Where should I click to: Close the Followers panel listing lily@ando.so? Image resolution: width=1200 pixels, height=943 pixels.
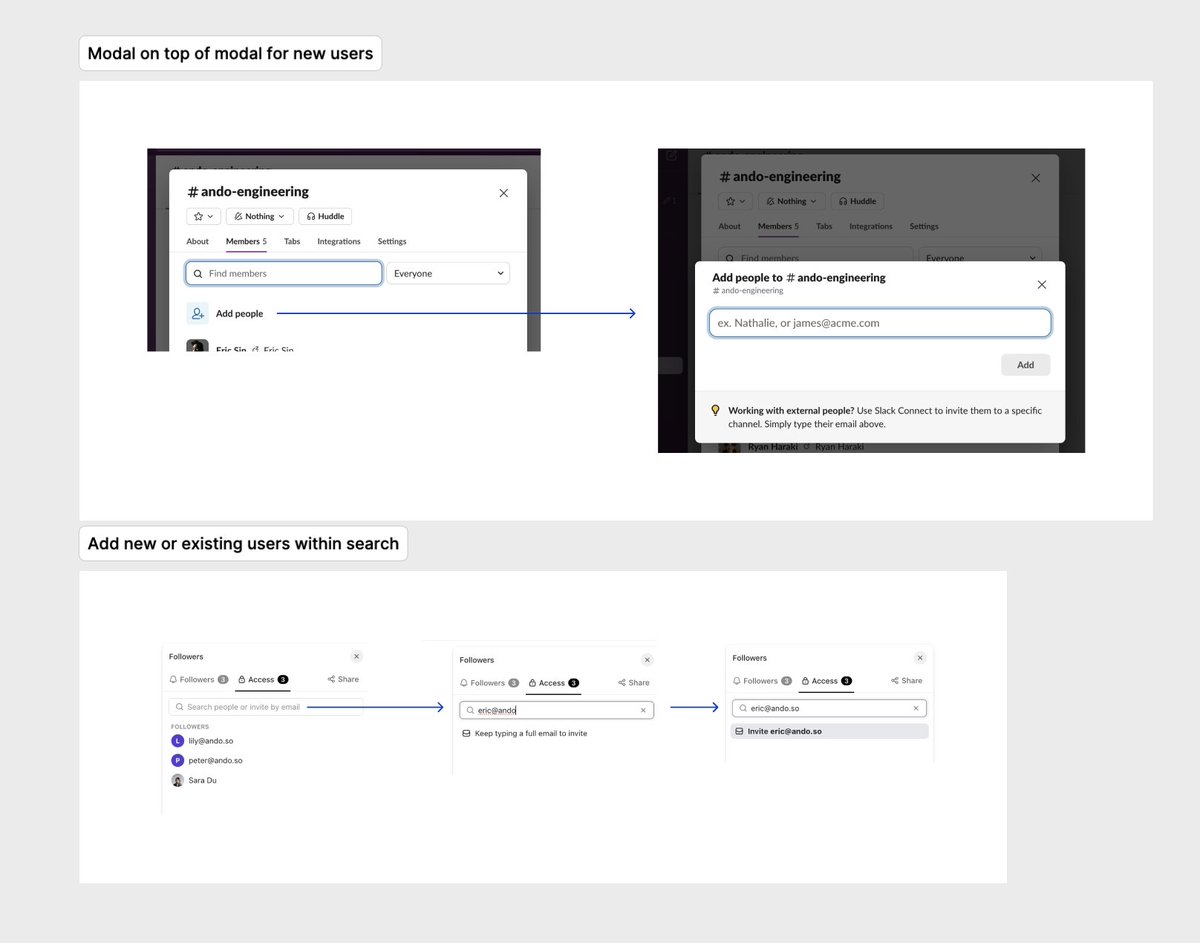(357, 657)
